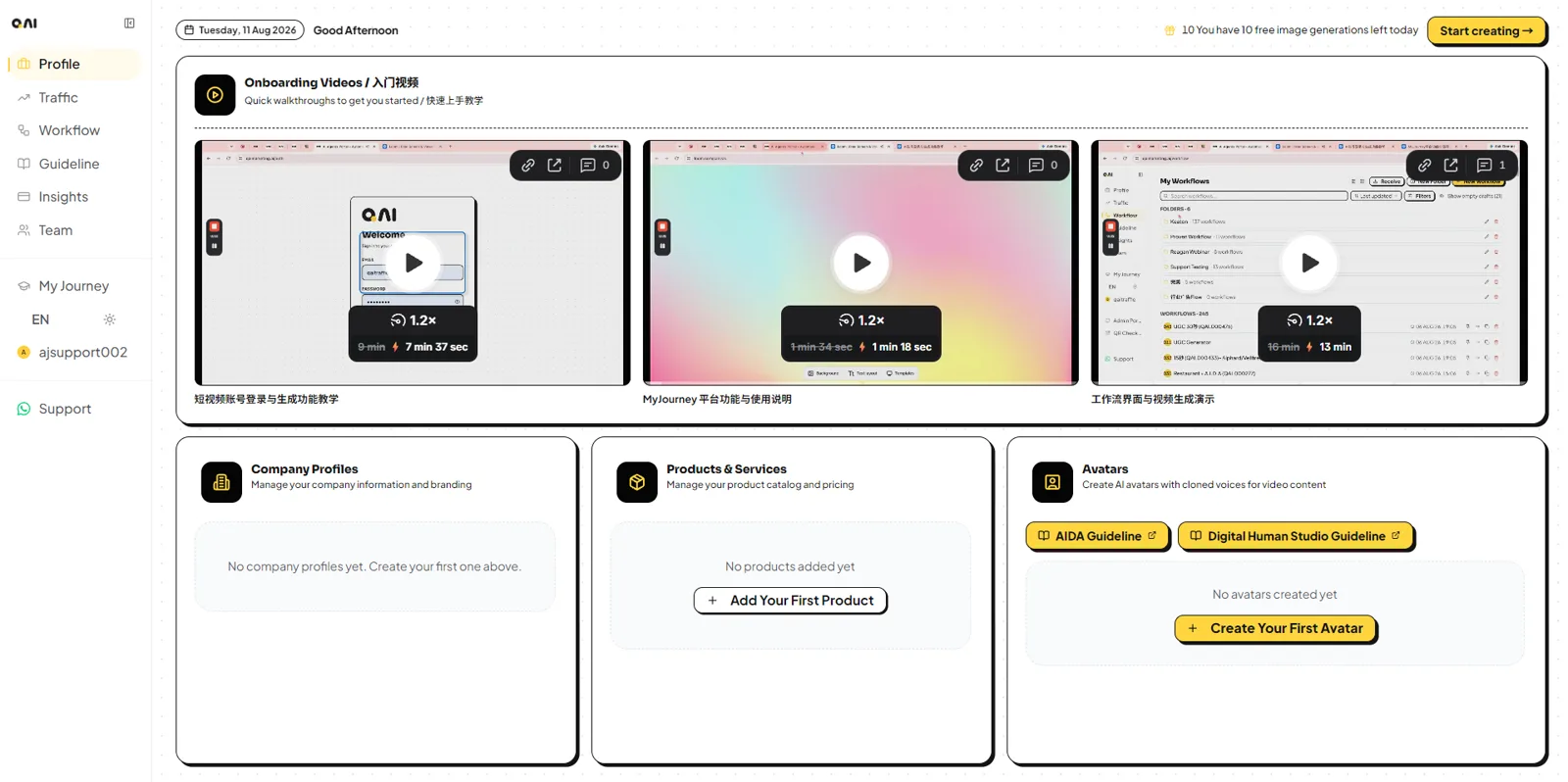This screenshot has width=1568, height=782.
Task: Switch the EN language selector
Action: [x=40, y=319]
